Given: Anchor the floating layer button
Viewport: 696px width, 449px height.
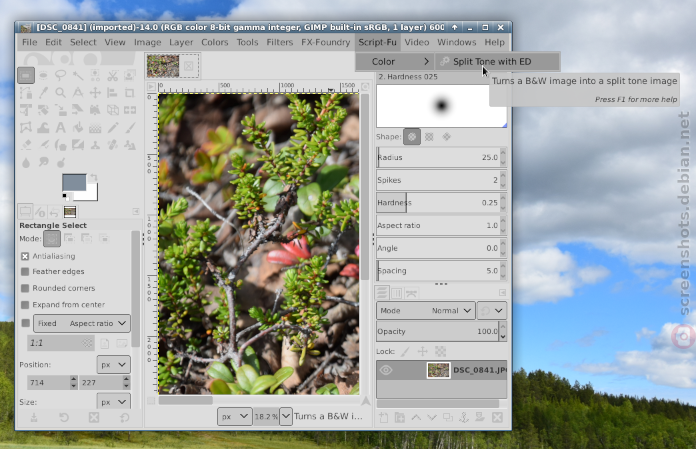Looking at the screenshot, I should pos(464,417).
